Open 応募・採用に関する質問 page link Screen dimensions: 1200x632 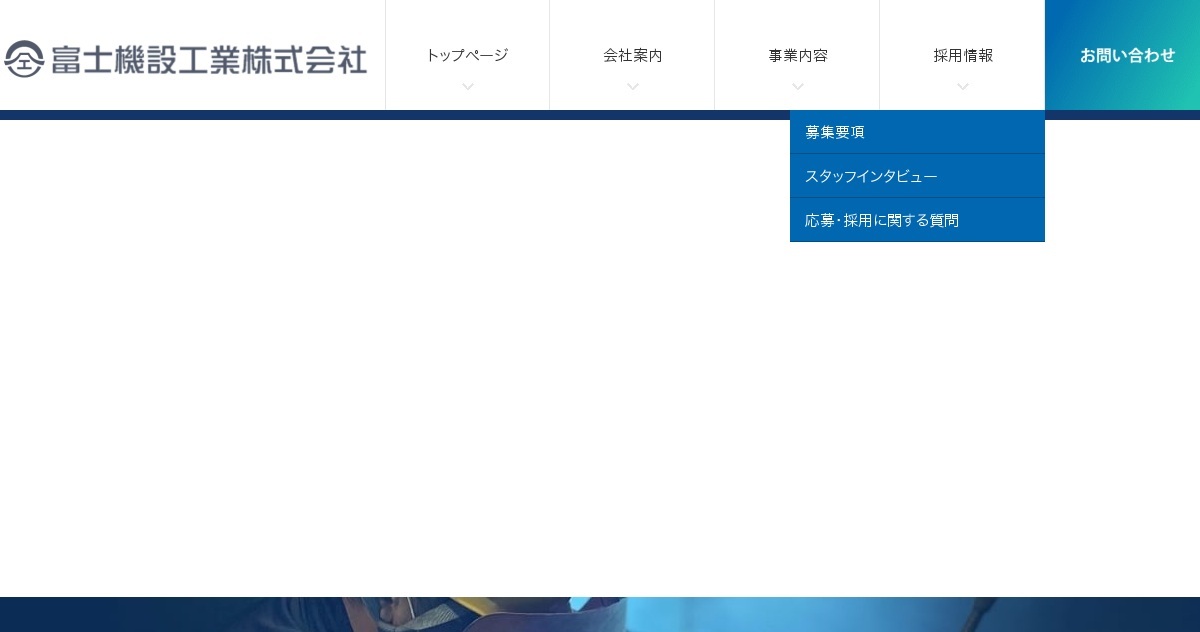[882, 220]
